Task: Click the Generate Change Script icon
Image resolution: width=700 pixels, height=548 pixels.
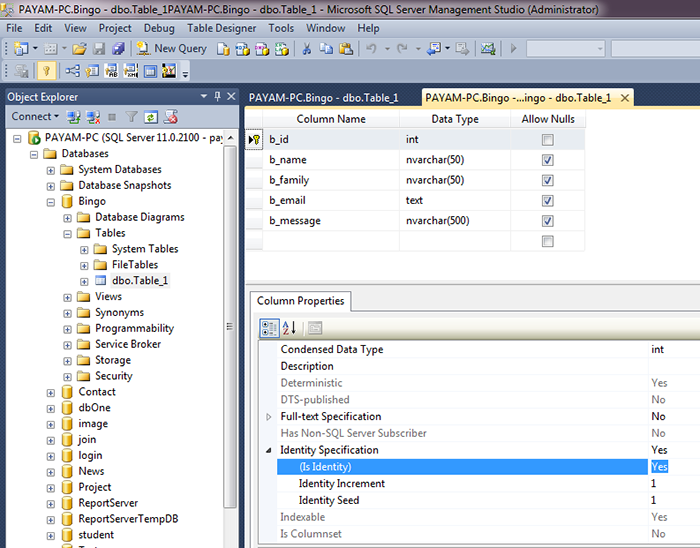Action: tap(21, 71)
